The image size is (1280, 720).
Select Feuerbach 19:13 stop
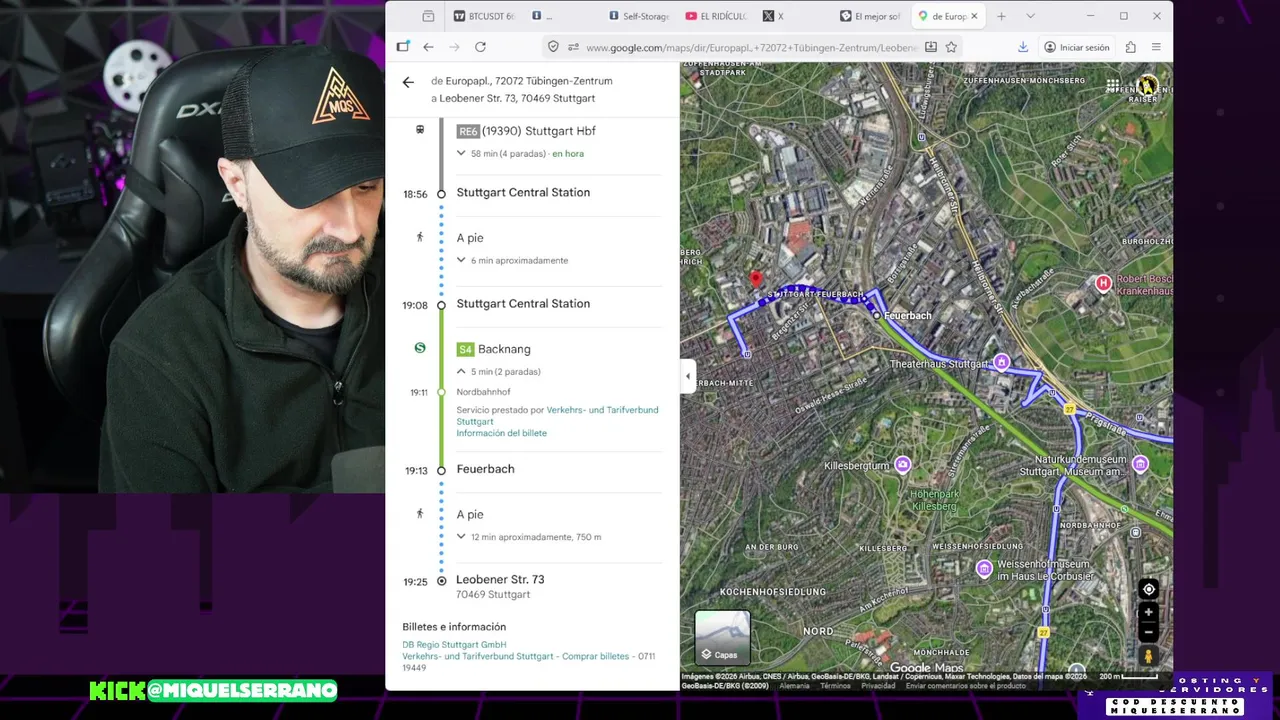485,469
